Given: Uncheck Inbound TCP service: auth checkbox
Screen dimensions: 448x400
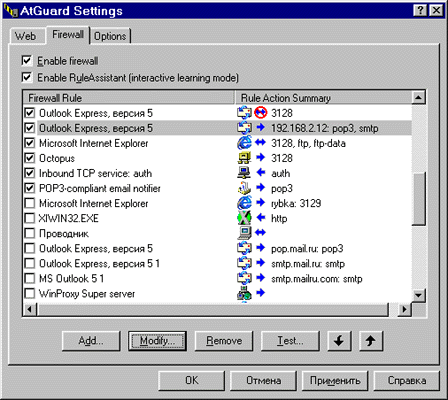Looking at the screenshot, I should point(30,173).
